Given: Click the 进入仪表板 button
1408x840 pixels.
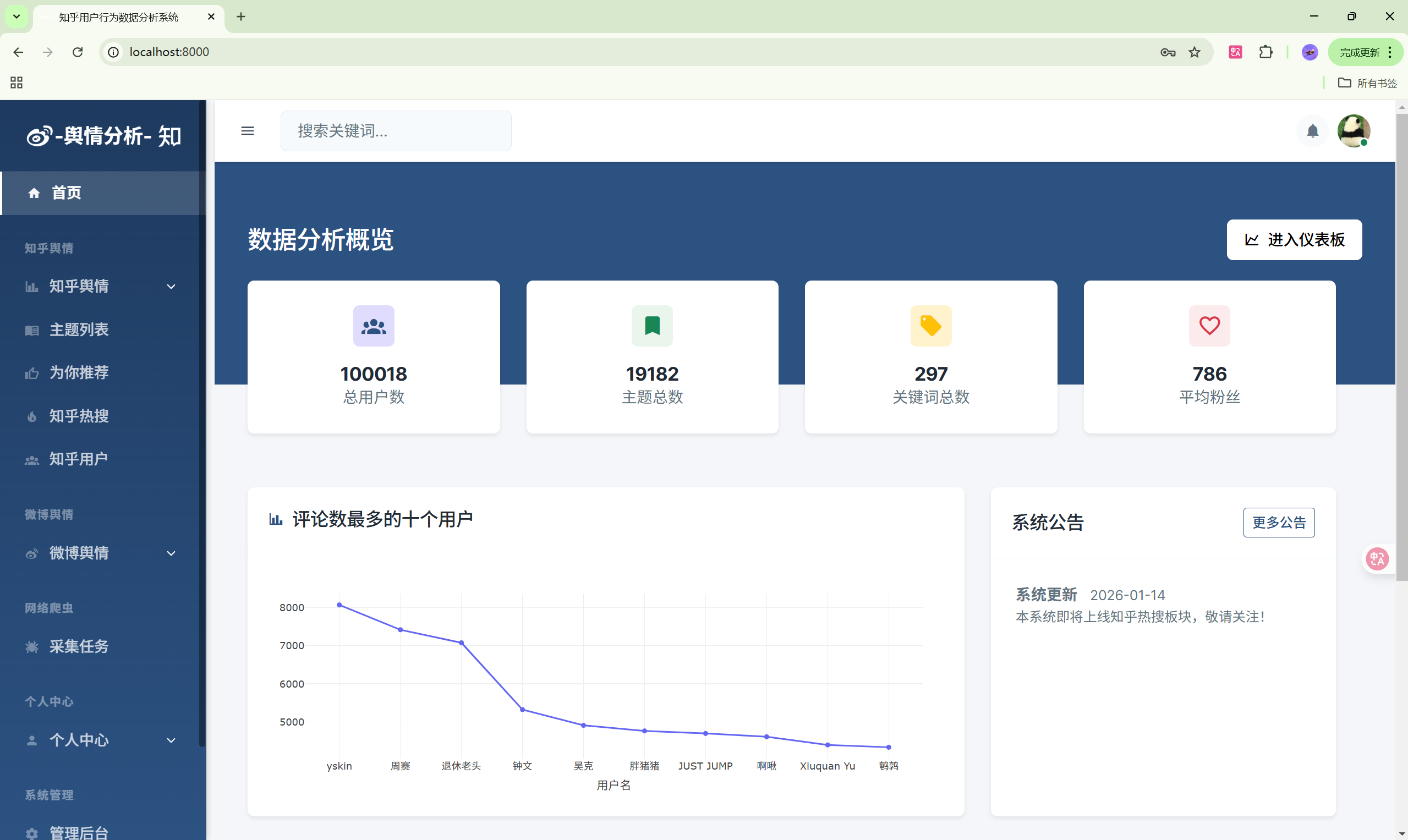Looking at the screenshot, I should [1294, 240].
